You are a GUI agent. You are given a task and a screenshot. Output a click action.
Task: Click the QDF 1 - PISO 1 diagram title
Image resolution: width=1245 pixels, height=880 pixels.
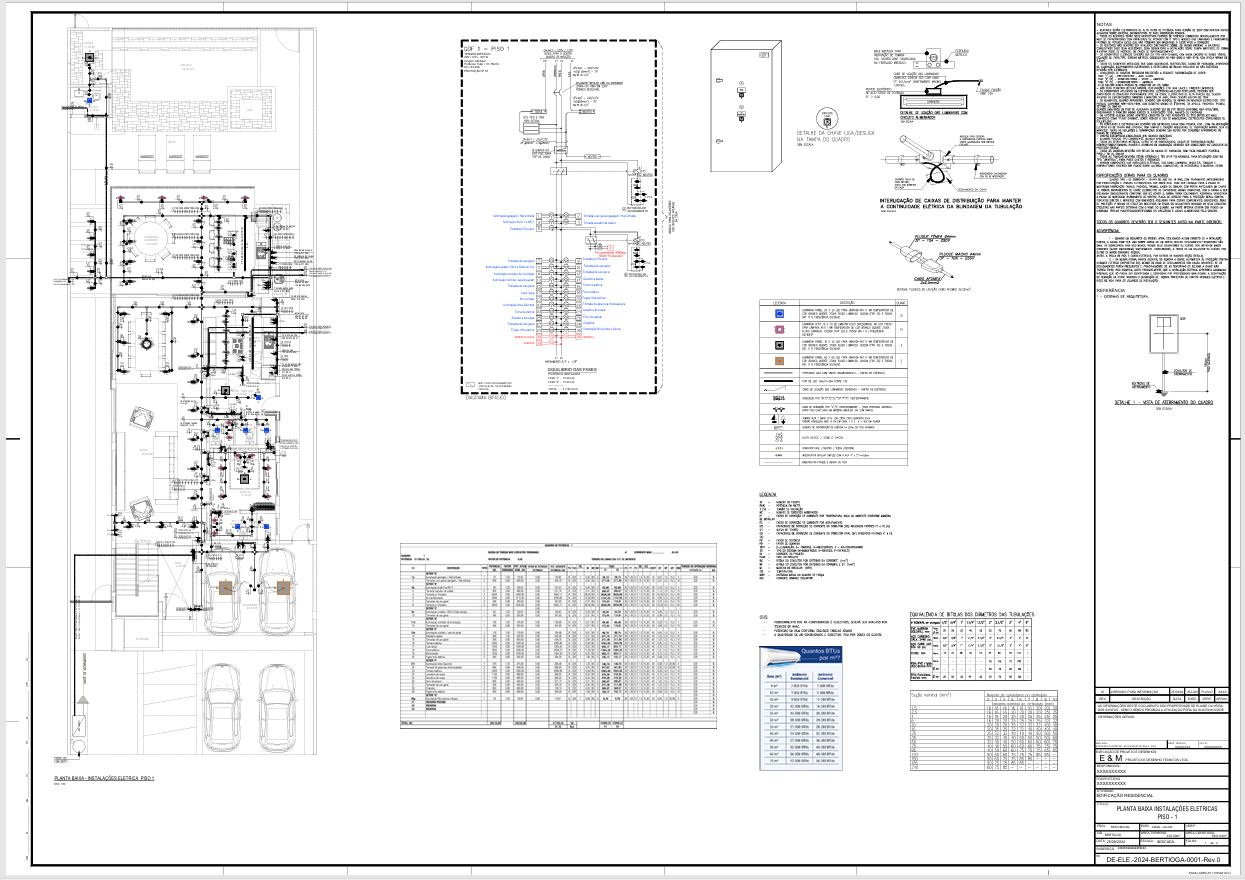coord(487,48)
